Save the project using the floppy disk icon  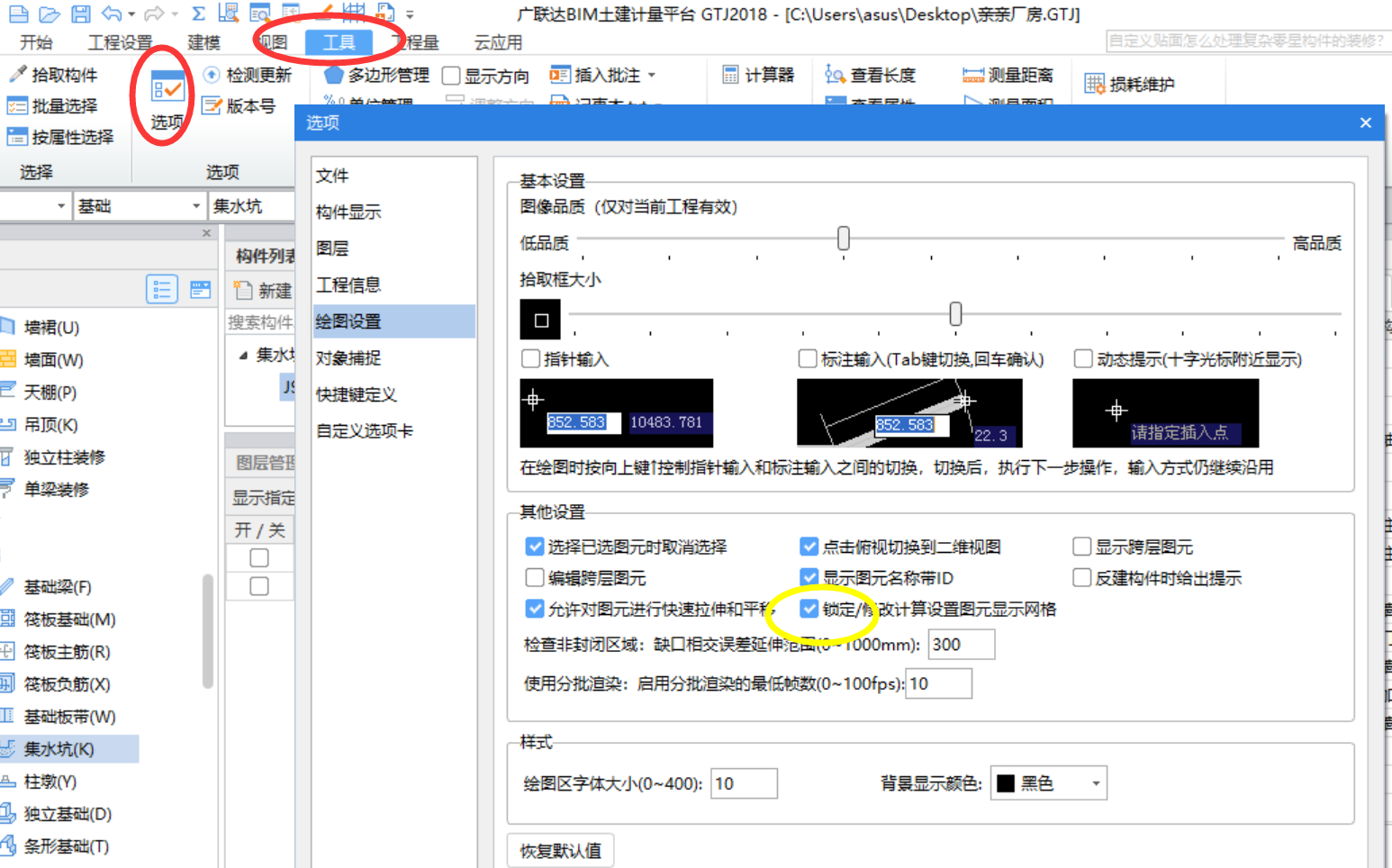[x=81, y=14]
